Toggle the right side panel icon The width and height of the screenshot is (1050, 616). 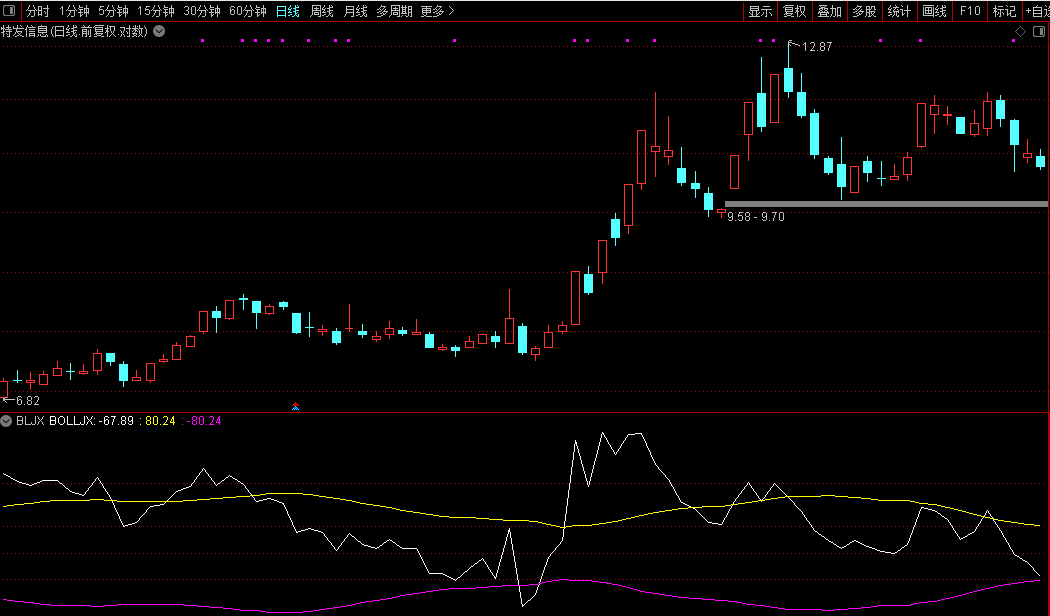(1039, 32)
